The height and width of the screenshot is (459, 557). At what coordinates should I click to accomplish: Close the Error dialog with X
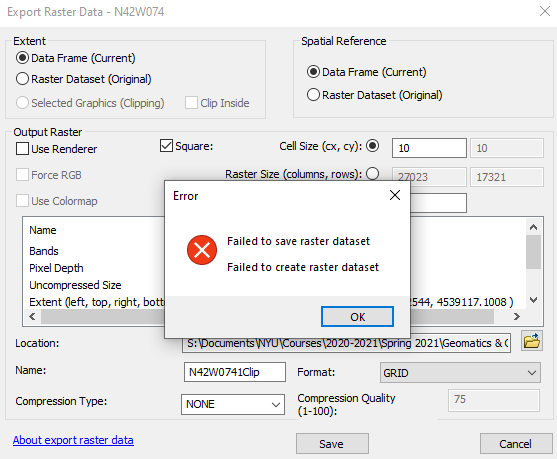(395, 195)
